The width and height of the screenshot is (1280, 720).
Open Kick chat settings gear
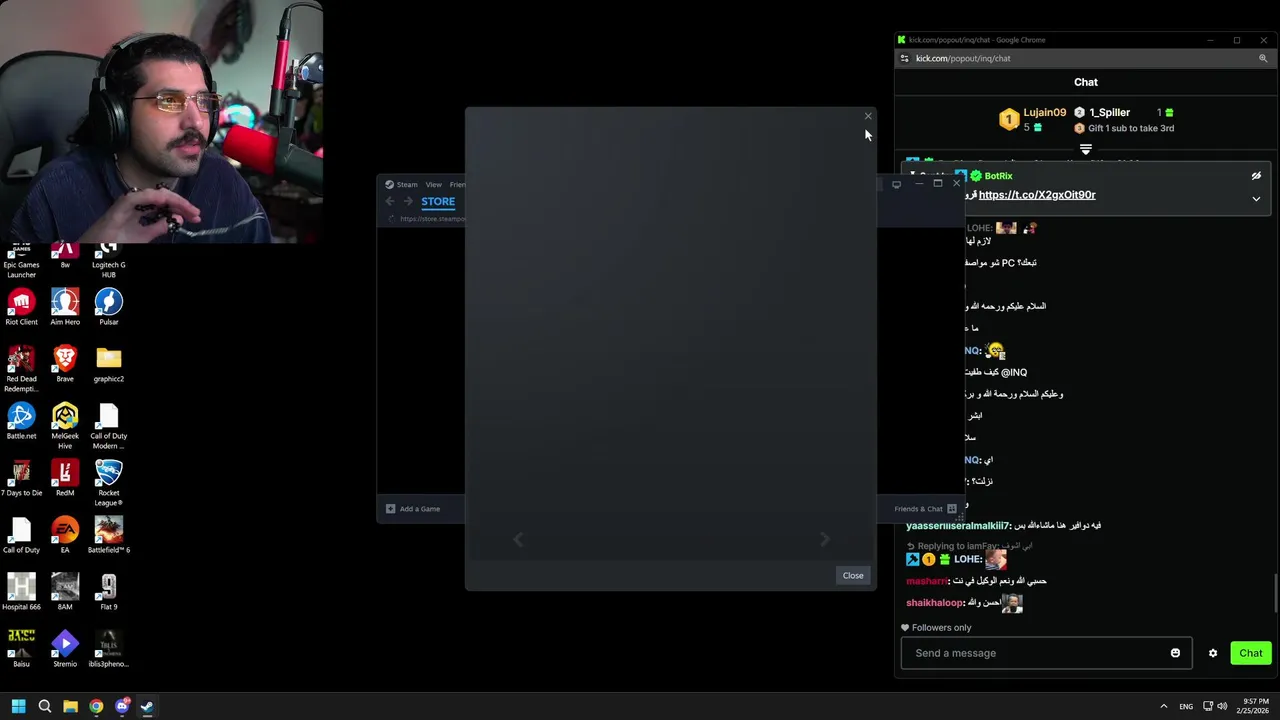[1213, 653]
